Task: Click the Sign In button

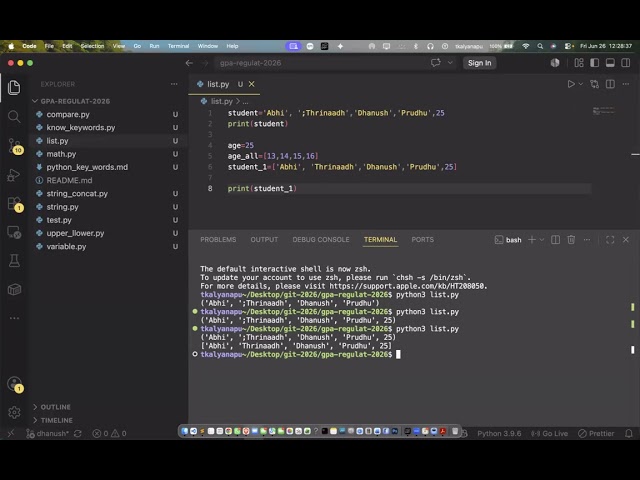Action: (x=480, y=63)
